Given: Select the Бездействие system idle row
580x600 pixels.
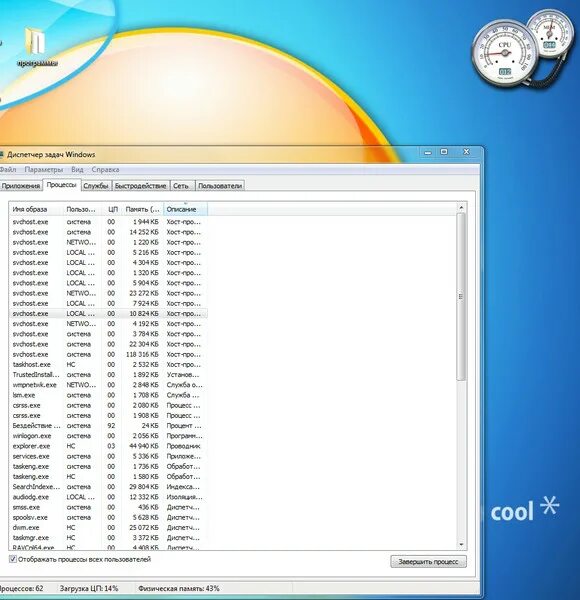Looking at the screenshot, I should (x=108, y=426).
